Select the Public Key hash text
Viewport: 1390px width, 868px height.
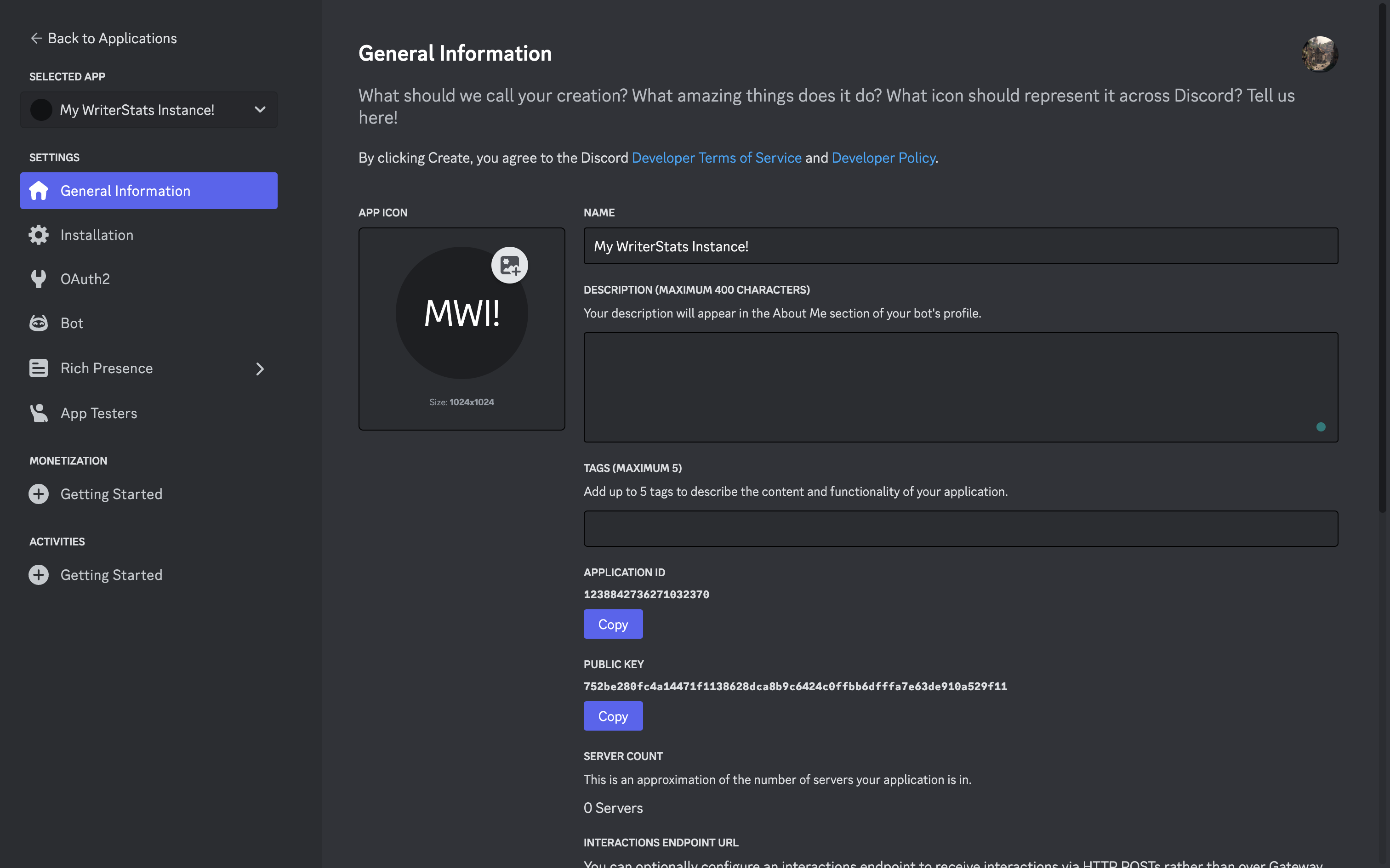pos(795,686)
